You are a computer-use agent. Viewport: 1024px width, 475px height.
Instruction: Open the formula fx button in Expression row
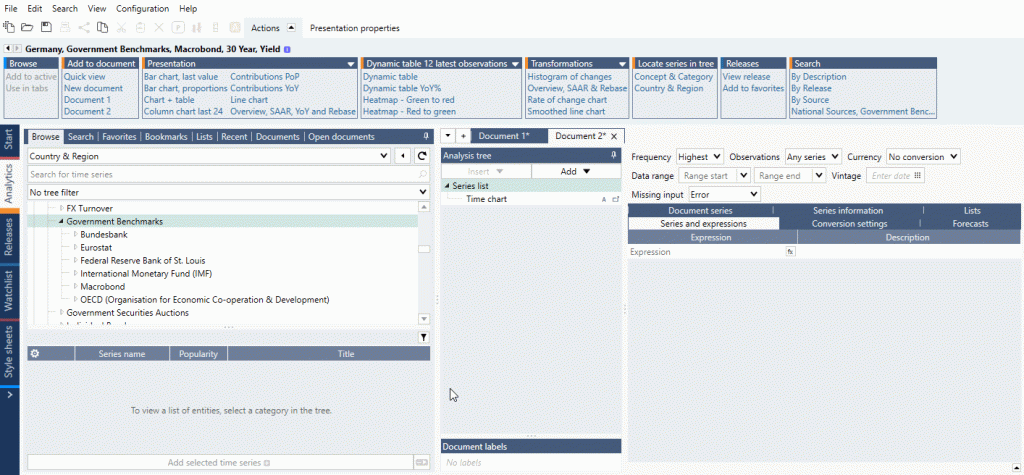tap(789, 253)
